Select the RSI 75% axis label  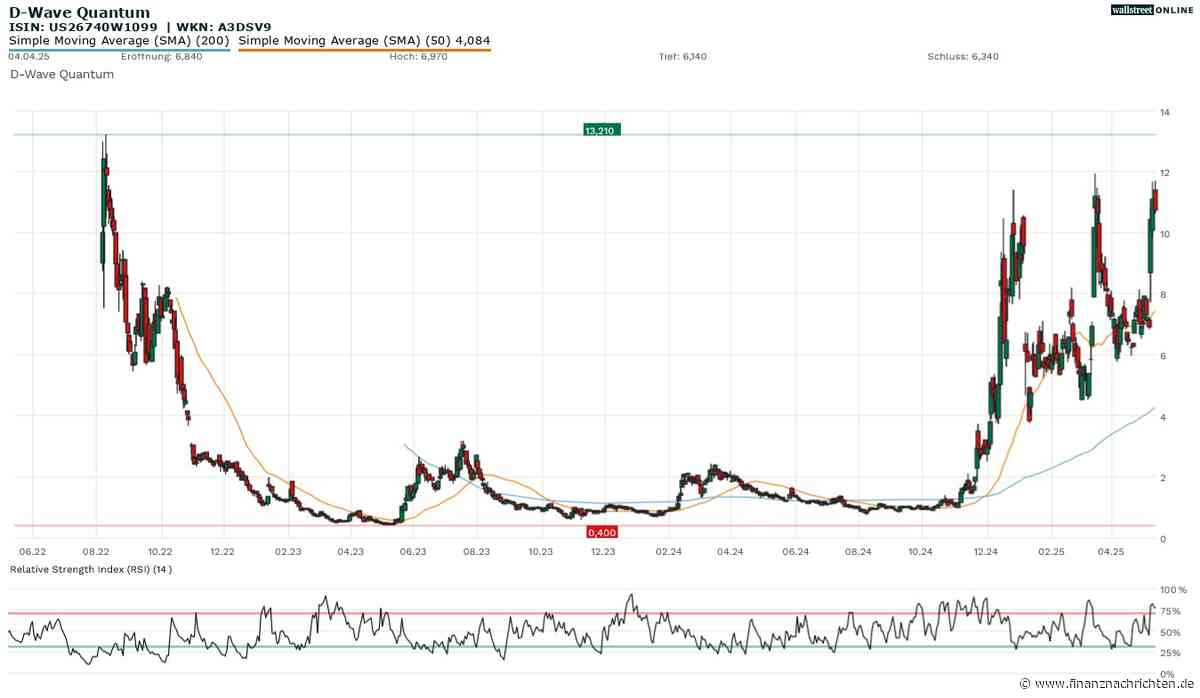point(1171,611)
